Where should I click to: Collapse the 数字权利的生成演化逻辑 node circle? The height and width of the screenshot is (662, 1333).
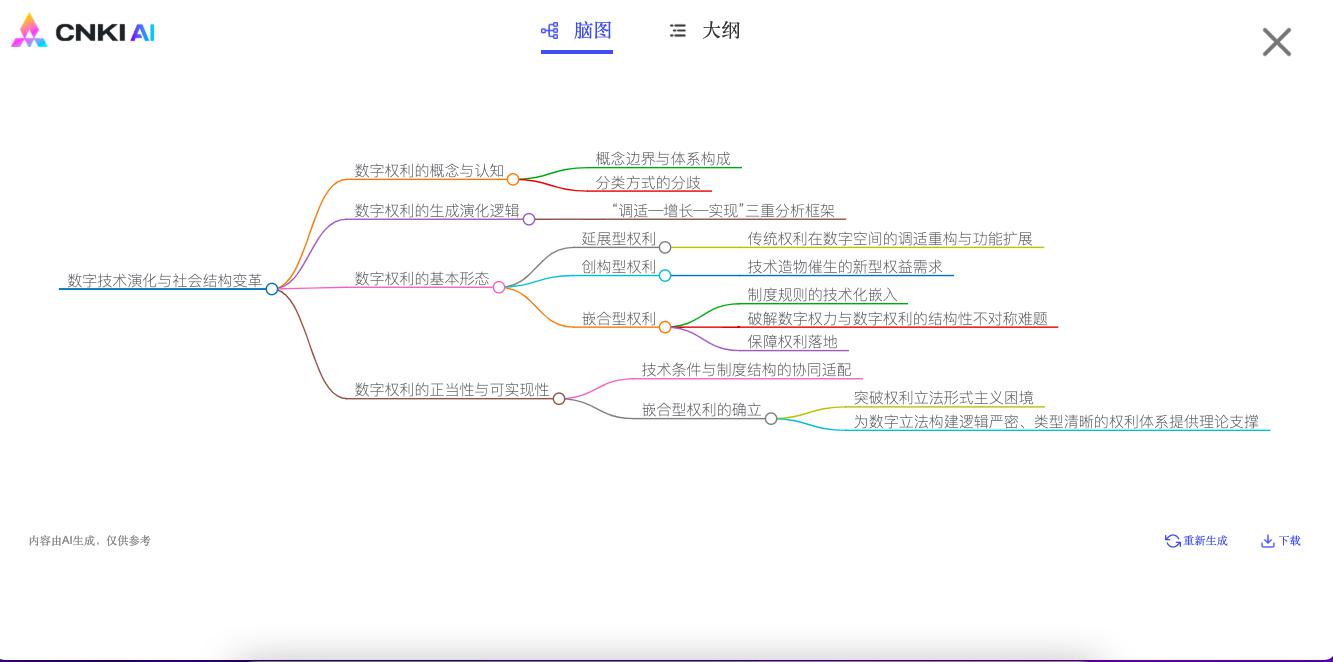(529, 219)
